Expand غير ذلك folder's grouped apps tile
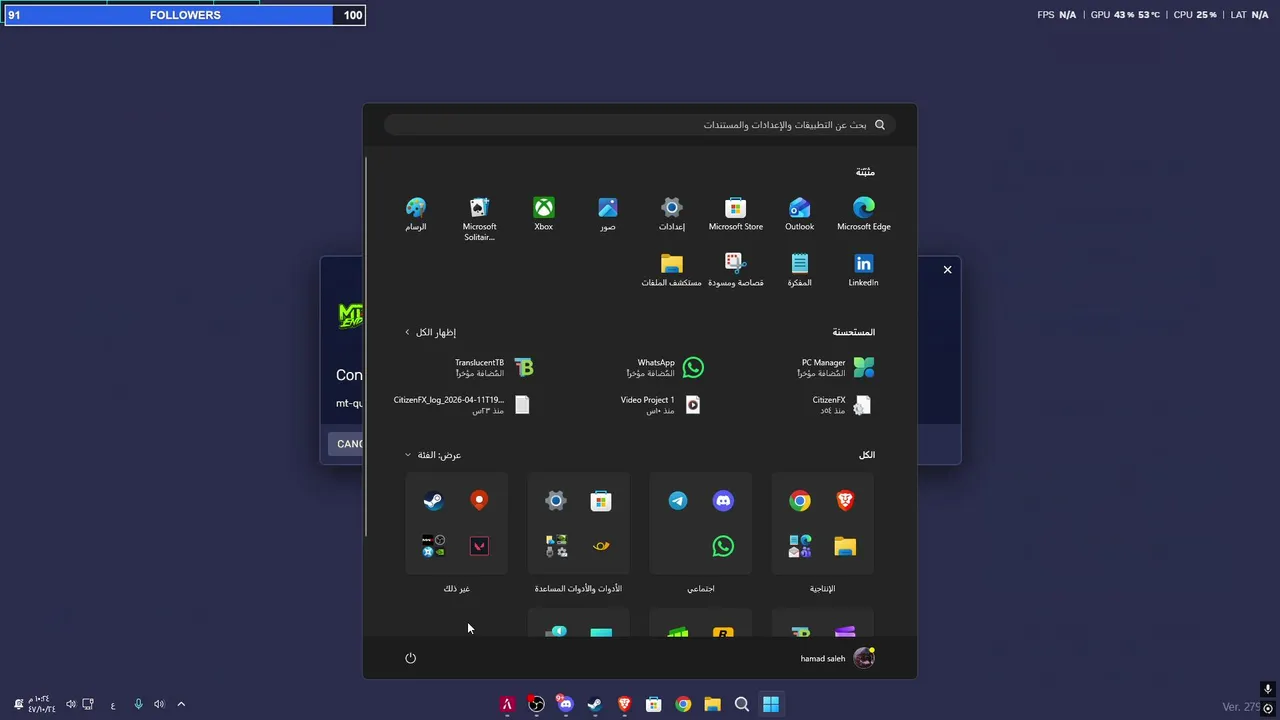This screenshot has width=1280, height=720. [x=433, y=546]
